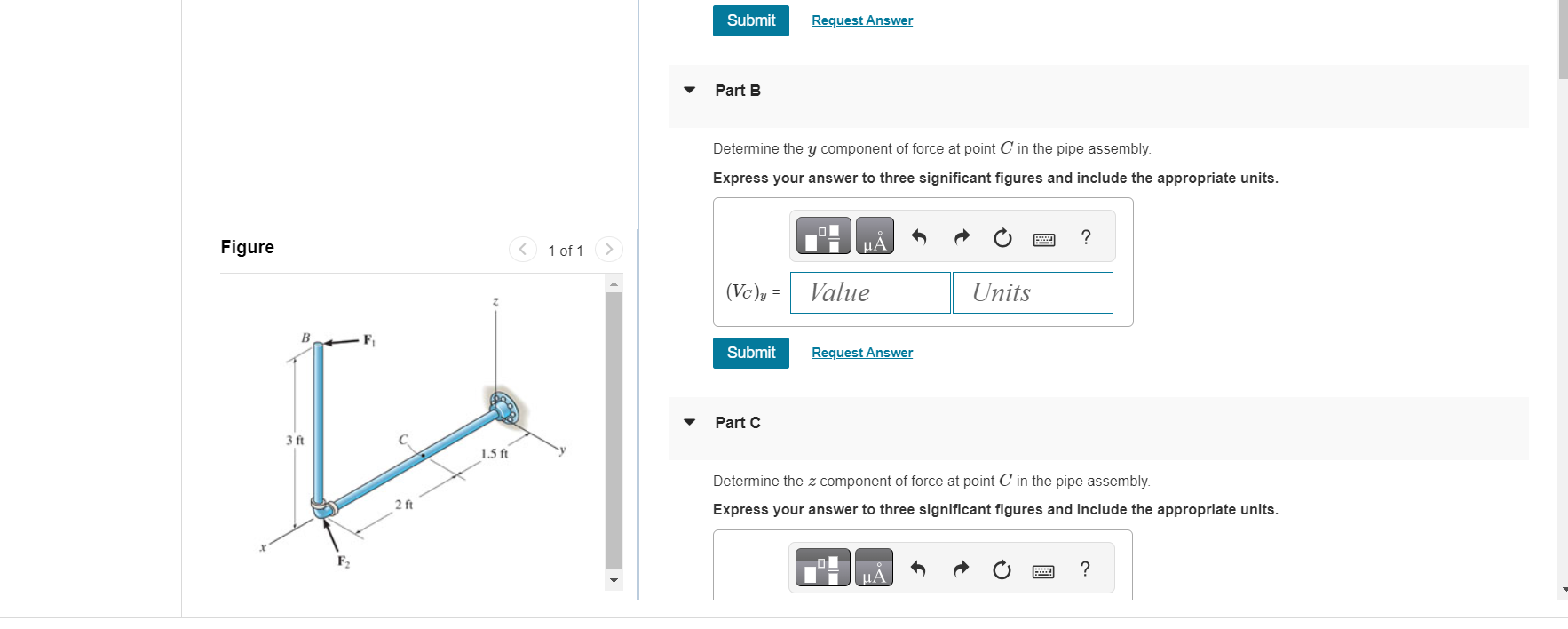Click the Value field for (Vc)y
The width and height of the screenshot is (1568, 629).
point(869,292)
